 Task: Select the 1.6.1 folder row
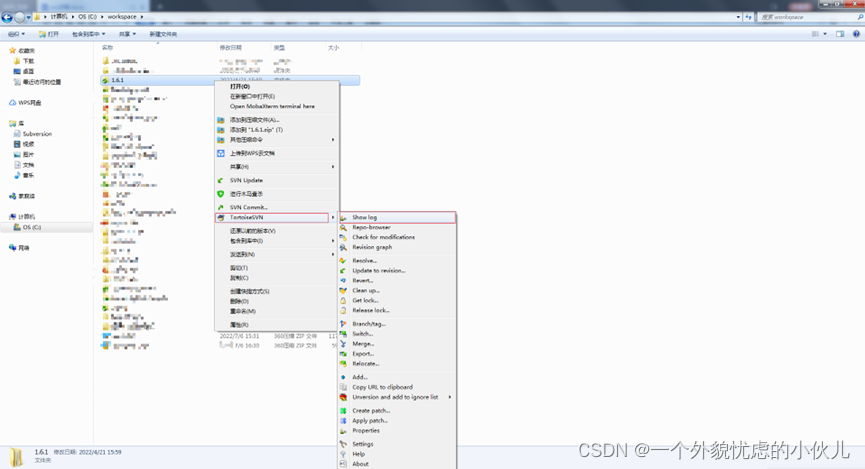click(230, 81)
